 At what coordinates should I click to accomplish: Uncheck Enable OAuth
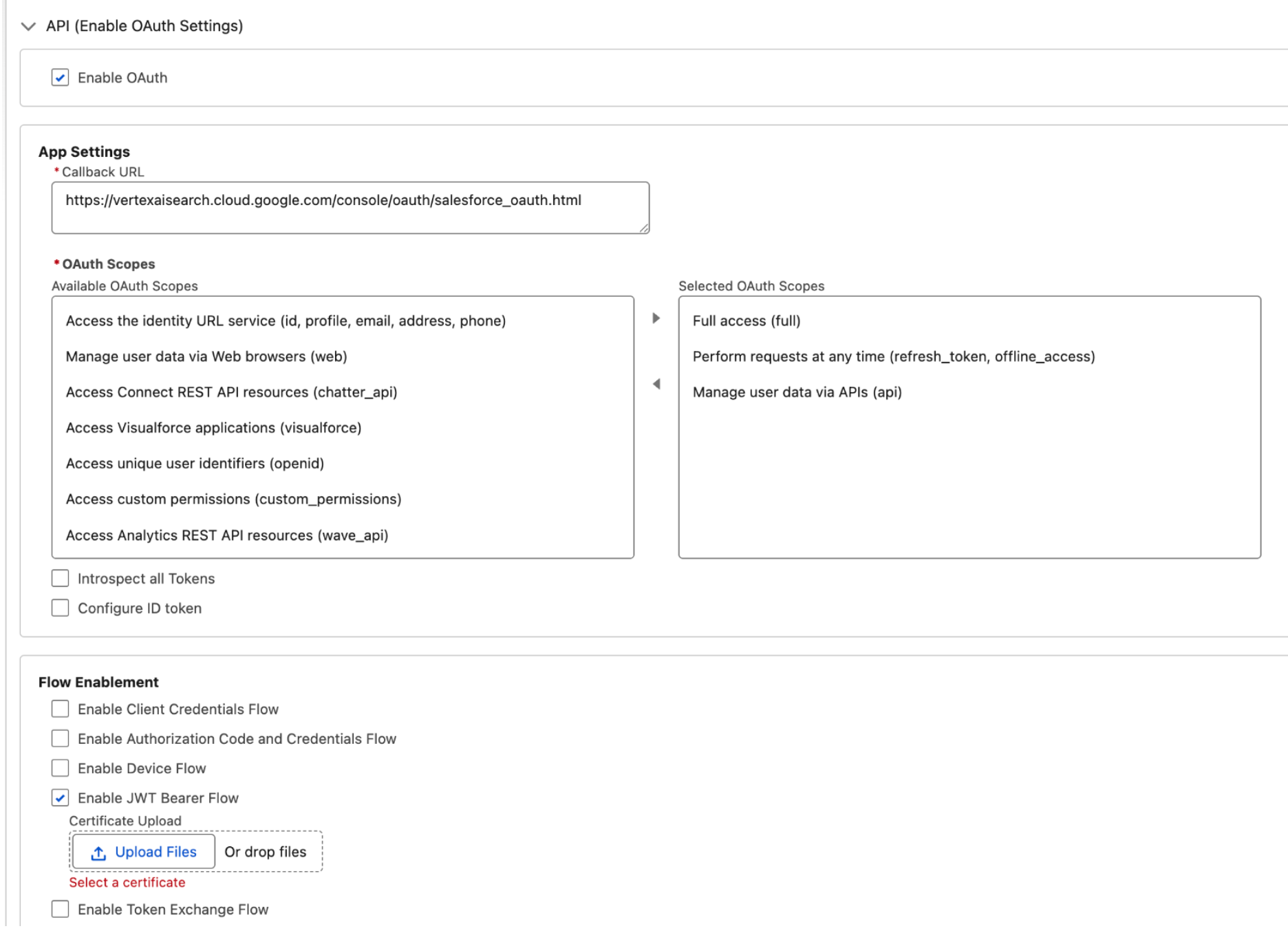pos(60,78)
